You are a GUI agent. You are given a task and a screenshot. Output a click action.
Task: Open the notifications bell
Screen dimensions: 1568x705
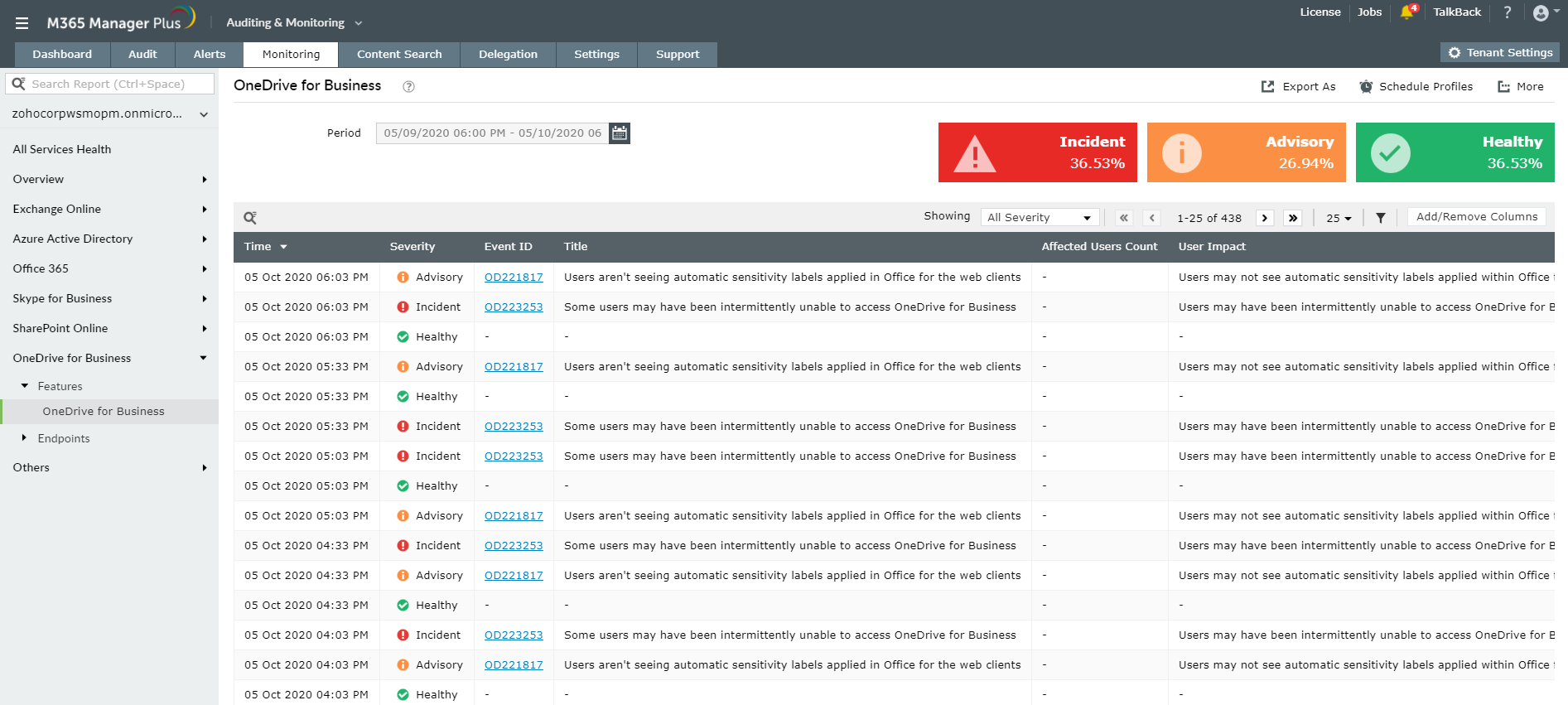click(1407, 12)
